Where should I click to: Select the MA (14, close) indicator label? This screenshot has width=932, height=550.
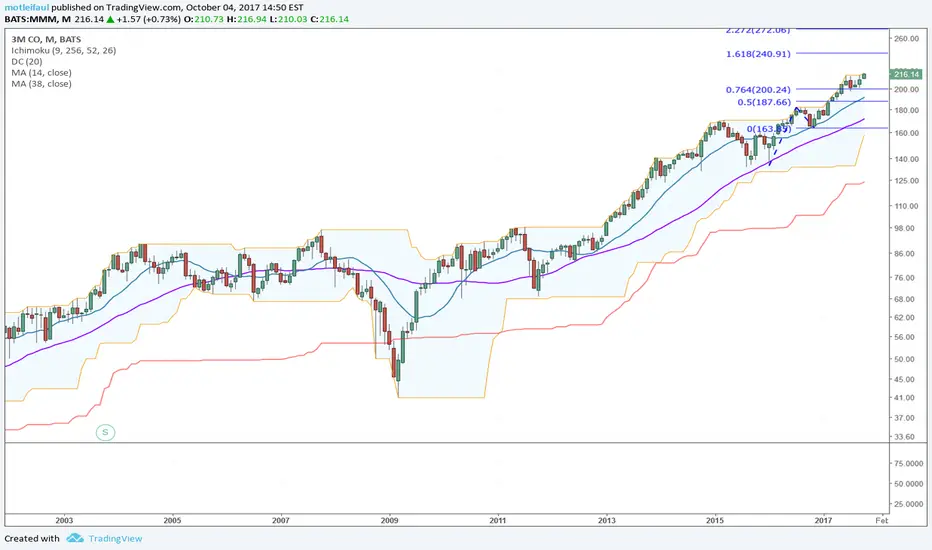[x=41, y=73]
